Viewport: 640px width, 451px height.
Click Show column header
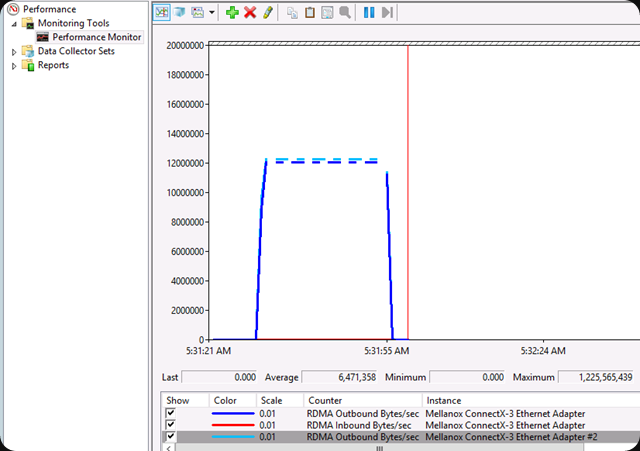185,400
